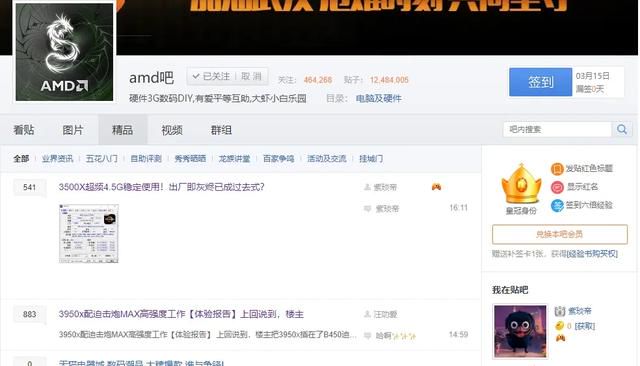
Task: Click sidebar username 紫玖帝
Action: pyautogui.click(x=580, y=311)
